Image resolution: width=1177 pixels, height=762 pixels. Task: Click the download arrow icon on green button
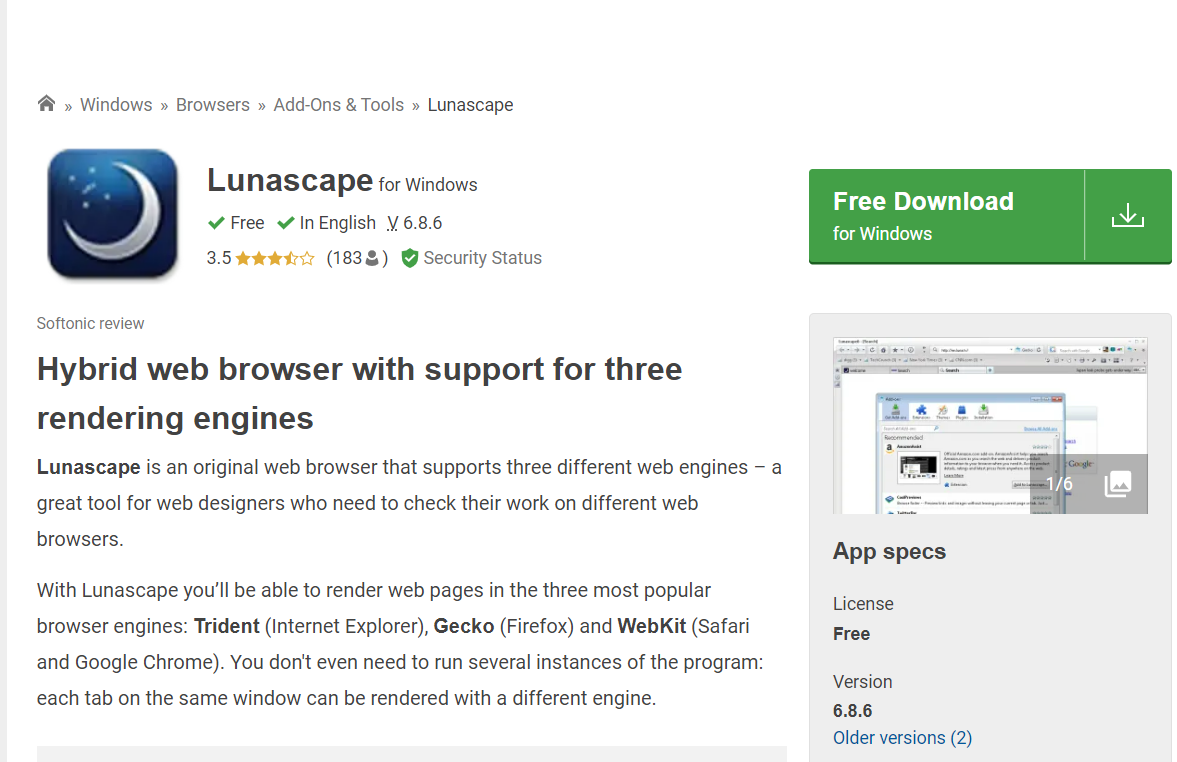(x=1127, y=216)
